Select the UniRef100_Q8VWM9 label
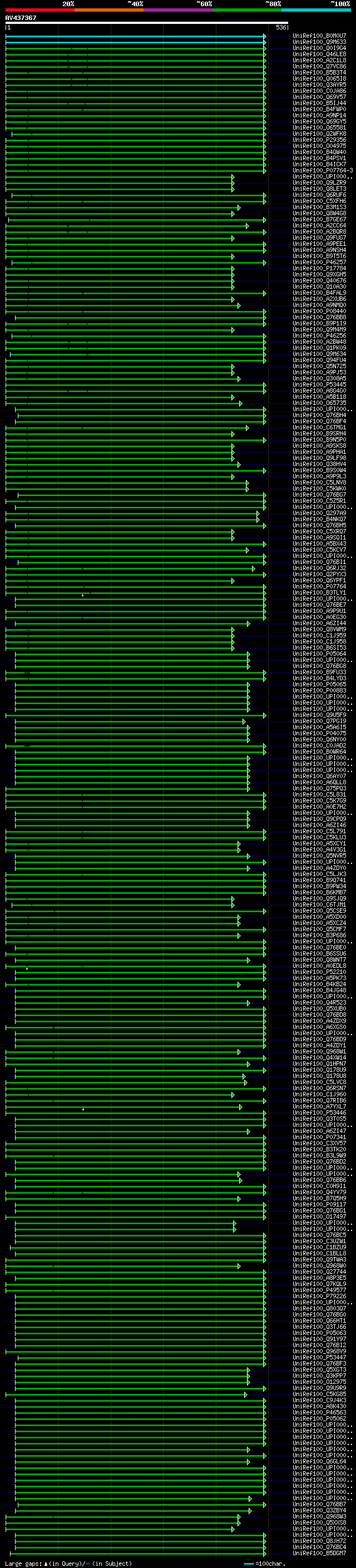356x1568 pixels. [x=319, y=630]
